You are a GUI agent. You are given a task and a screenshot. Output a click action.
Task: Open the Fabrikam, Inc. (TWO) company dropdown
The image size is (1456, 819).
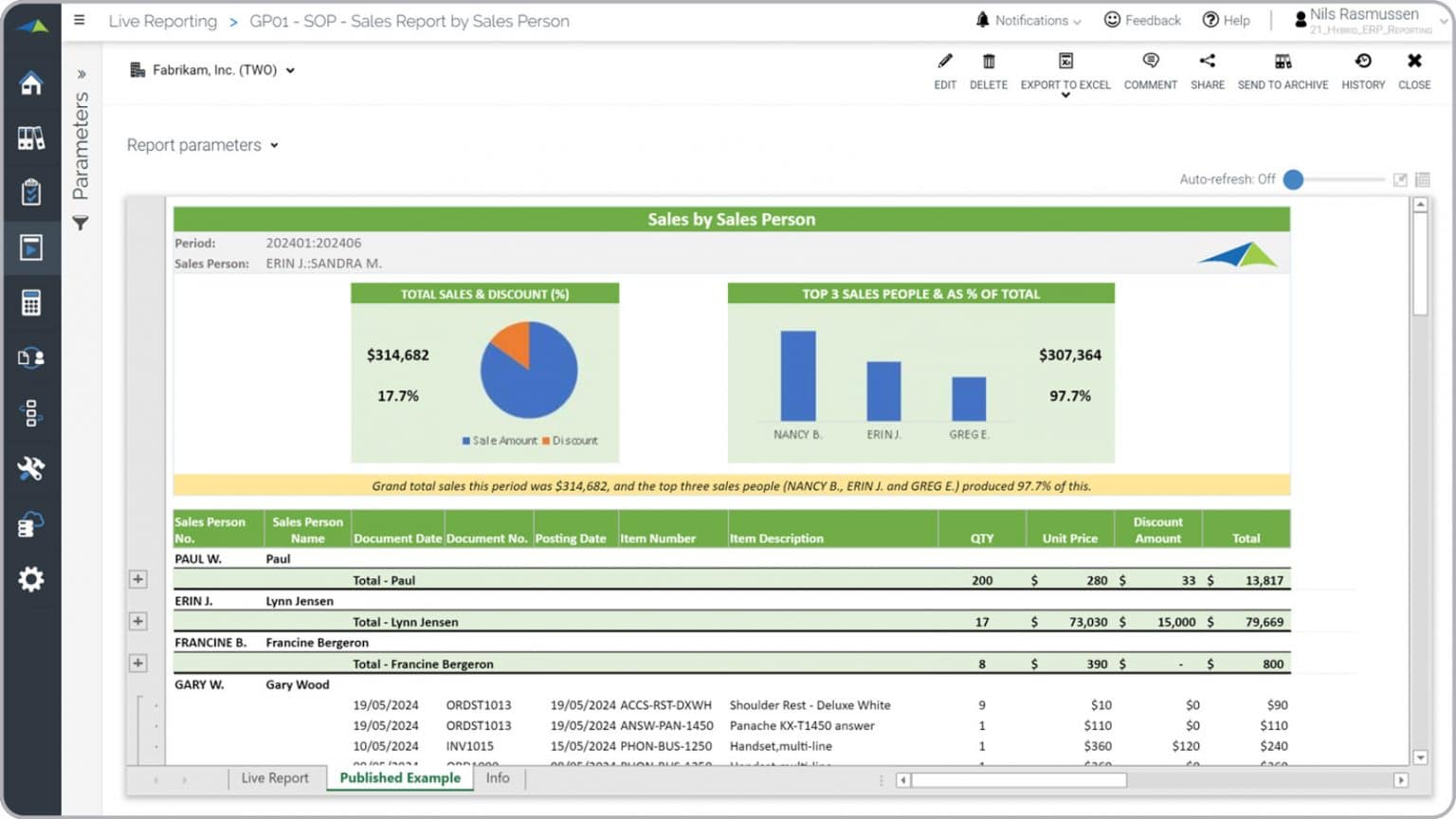[290, 69]
